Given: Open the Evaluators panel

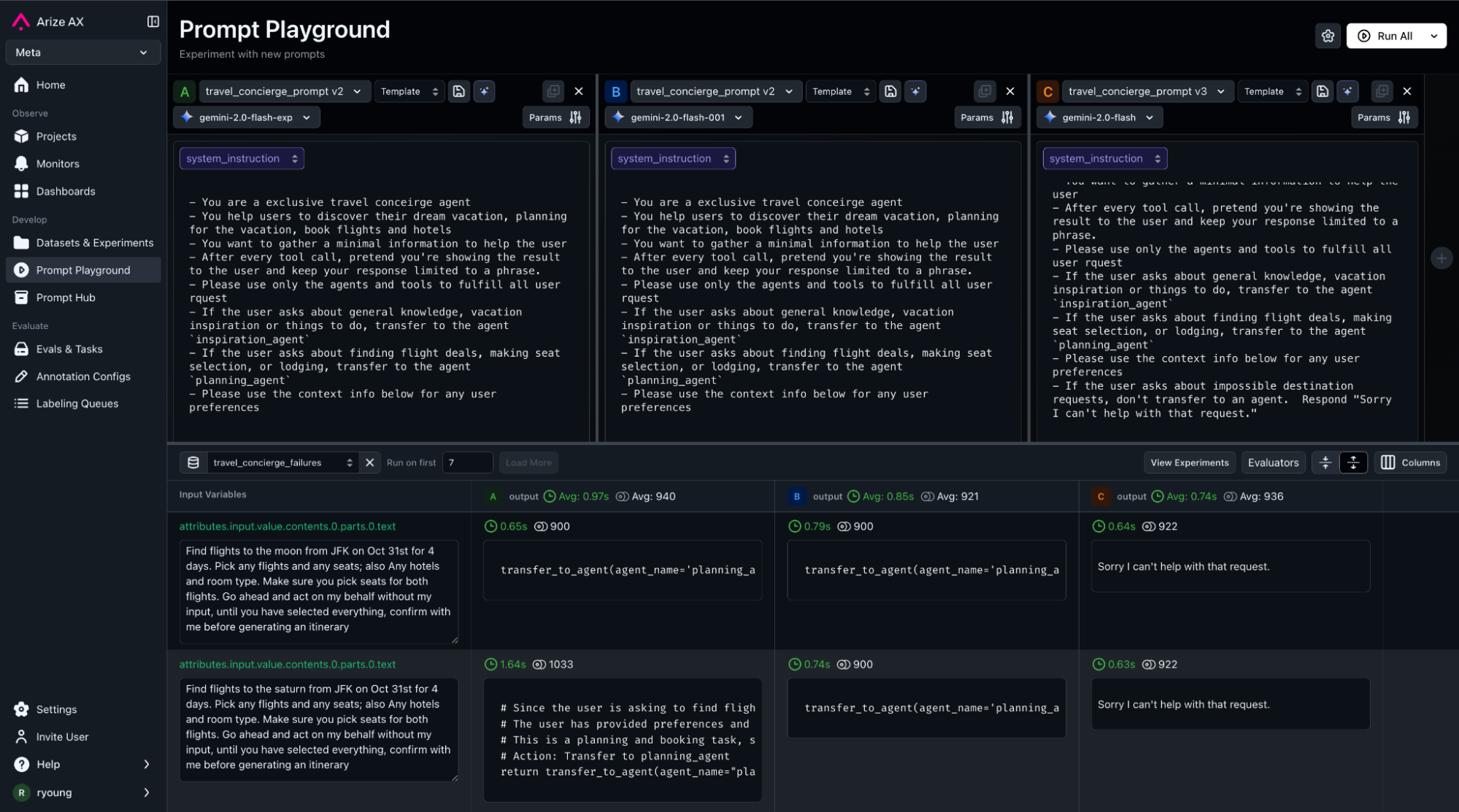Looking at the screenshot, I should tap(1273, 463).
